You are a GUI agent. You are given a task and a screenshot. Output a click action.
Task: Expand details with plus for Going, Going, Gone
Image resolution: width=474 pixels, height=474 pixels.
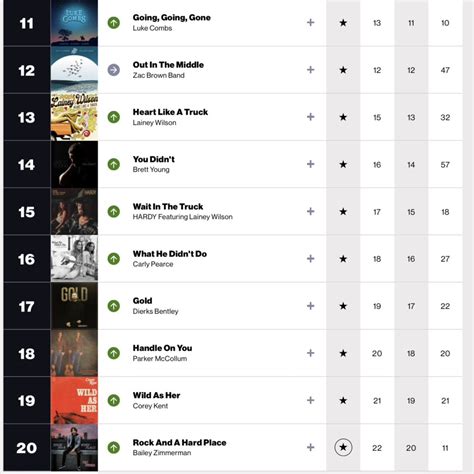pyautogui.click(x=311, y=22)
